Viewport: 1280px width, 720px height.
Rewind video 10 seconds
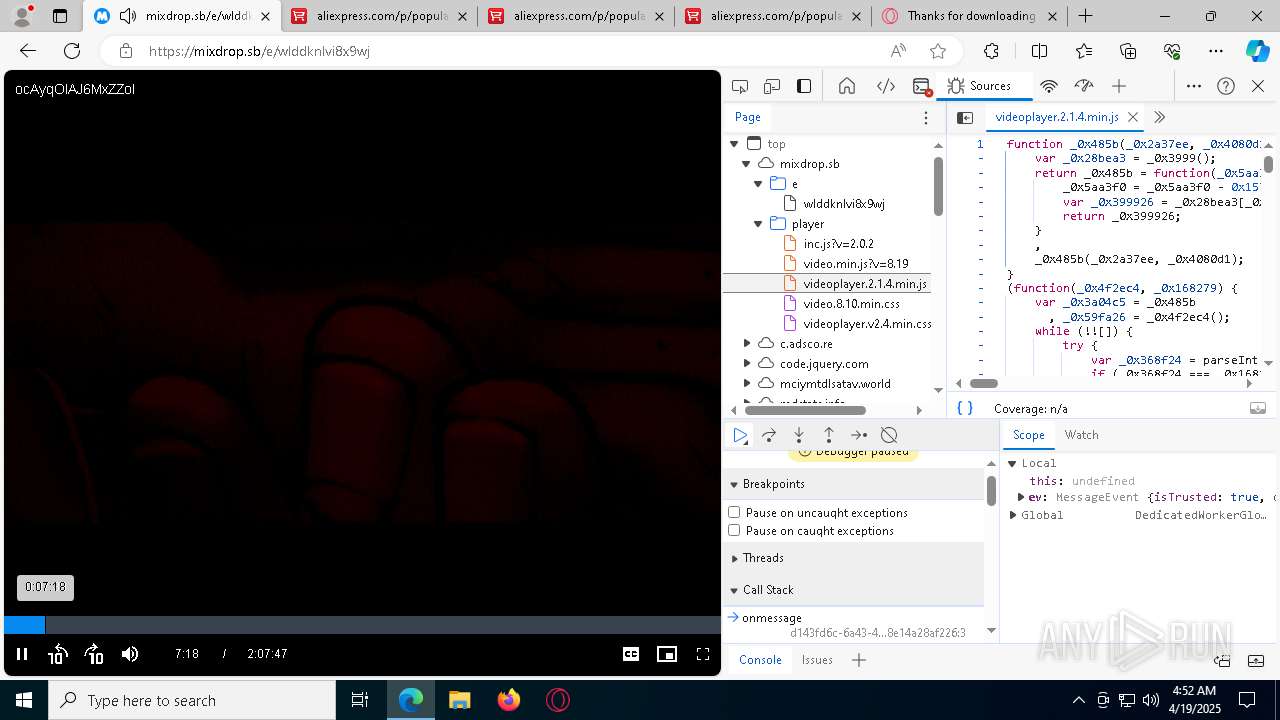click(x=57, y=654)
